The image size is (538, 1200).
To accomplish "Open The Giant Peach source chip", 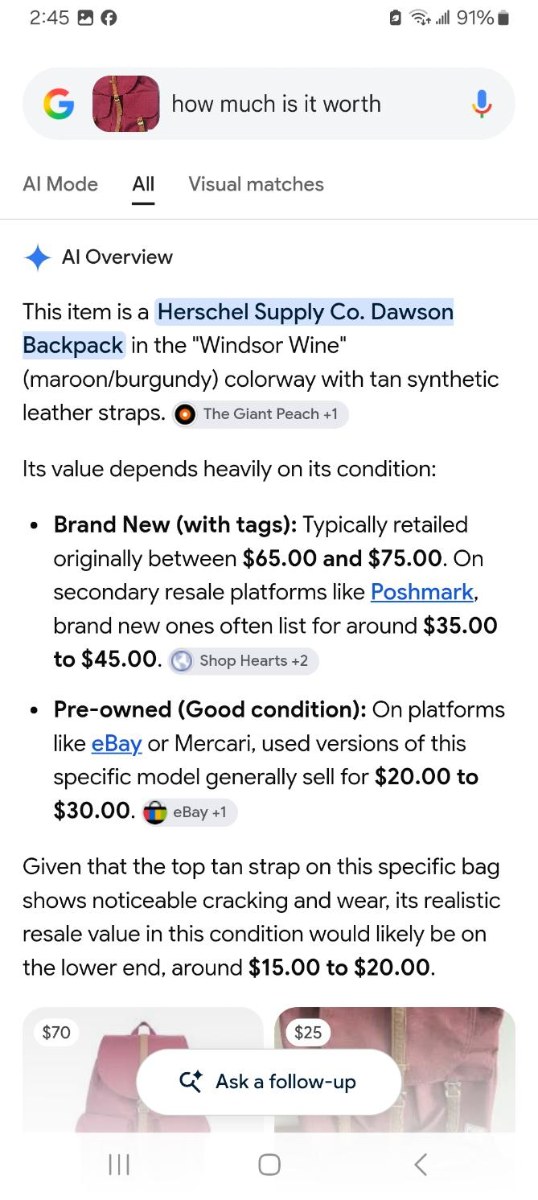I will (260, 414).
